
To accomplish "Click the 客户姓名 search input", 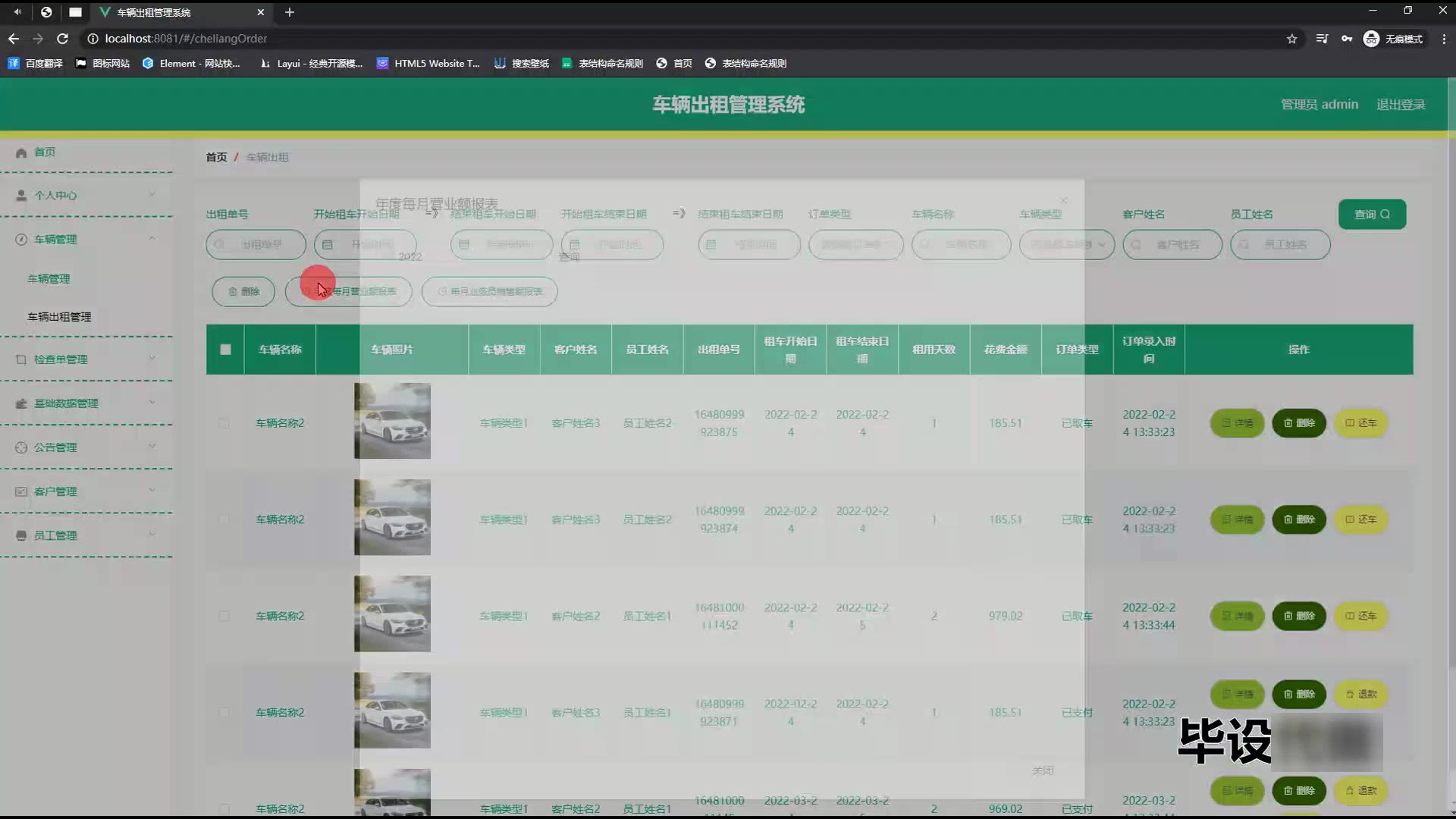I will (1172, 245).
